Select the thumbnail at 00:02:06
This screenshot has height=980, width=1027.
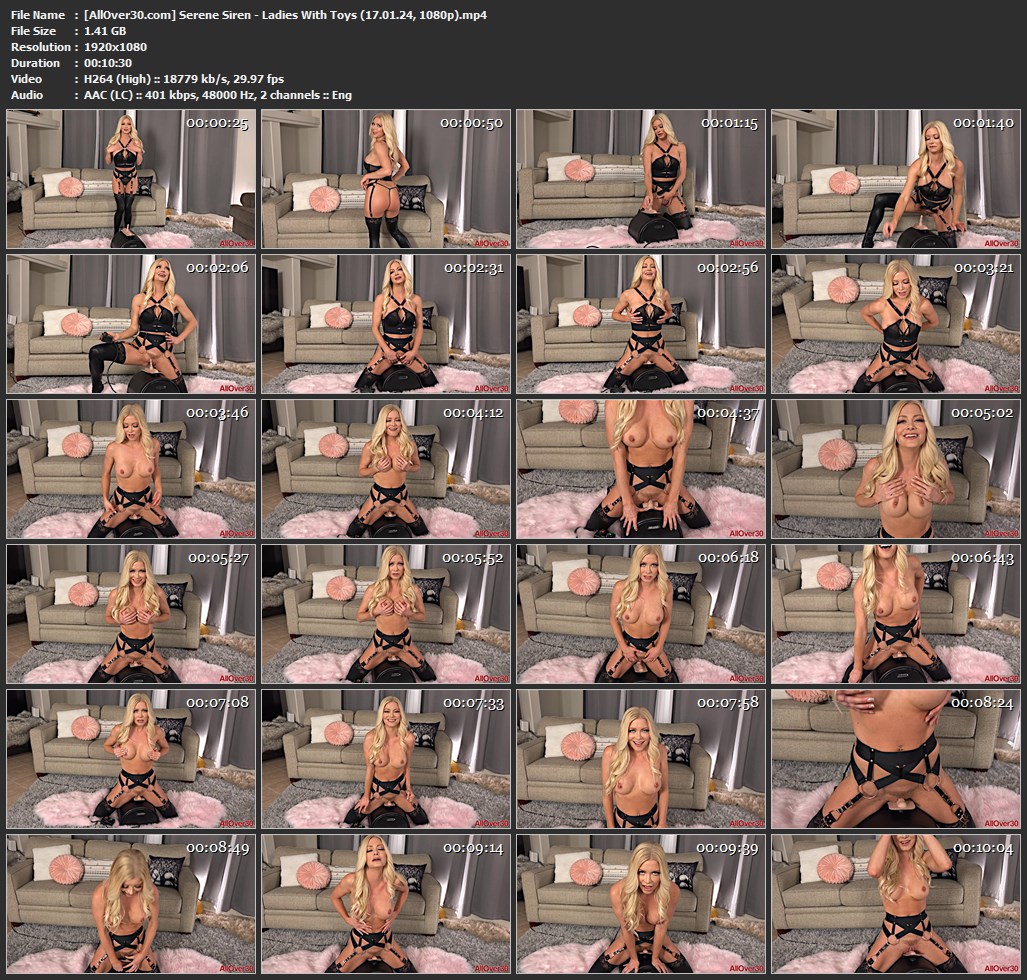pos(132,324)
